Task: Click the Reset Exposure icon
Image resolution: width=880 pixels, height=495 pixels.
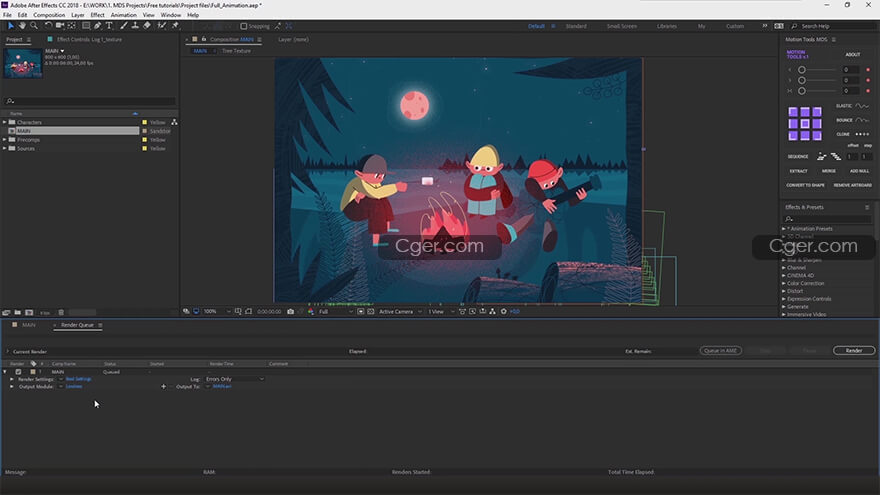Action: point(503,311)
